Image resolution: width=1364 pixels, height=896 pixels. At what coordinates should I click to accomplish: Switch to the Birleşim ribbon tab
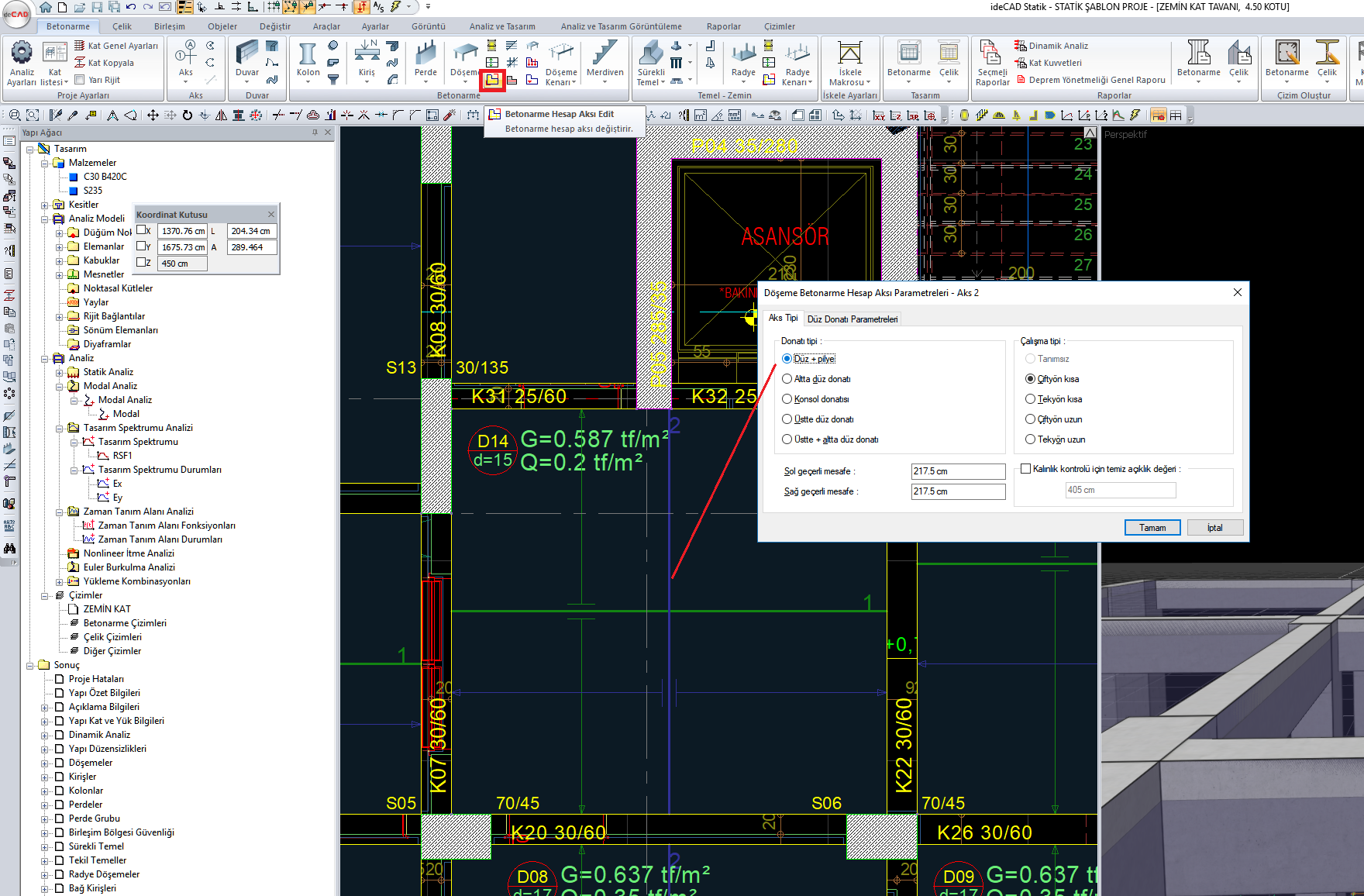click(169, 26)
